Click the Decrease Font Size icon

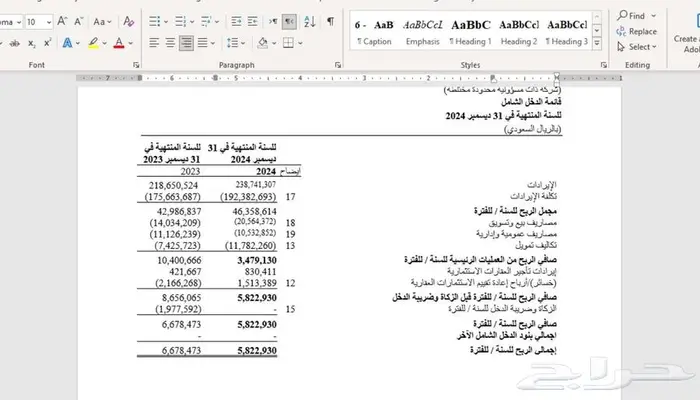pos(79,21)
